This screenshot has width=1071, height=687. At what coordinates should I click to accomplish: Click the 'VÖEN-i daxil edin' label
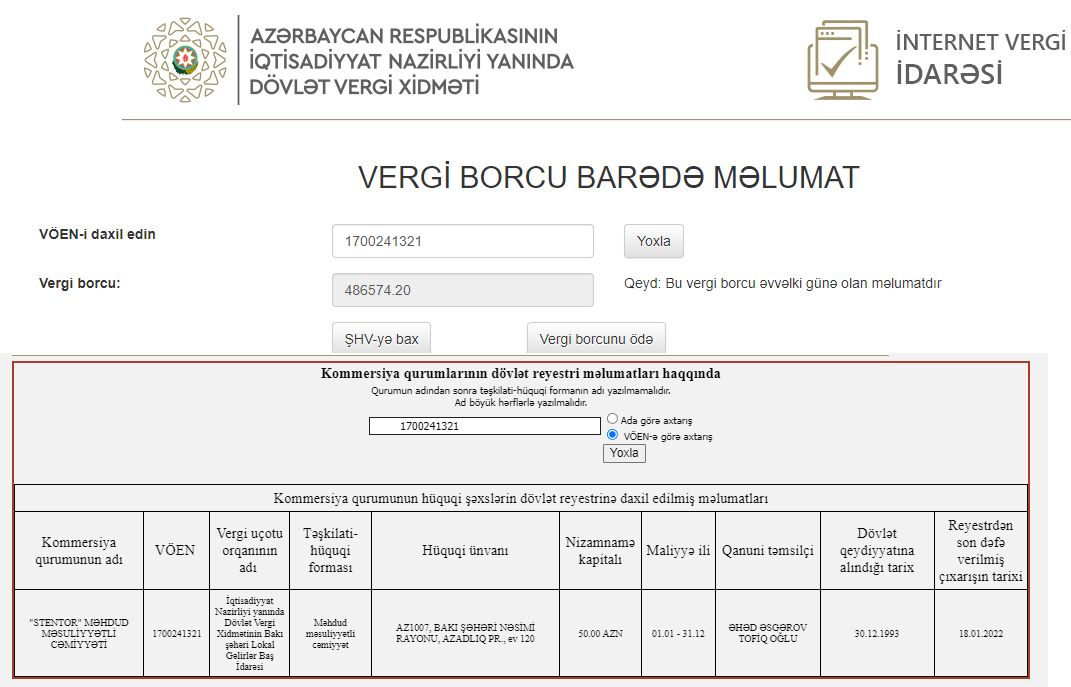coord(97,234)
